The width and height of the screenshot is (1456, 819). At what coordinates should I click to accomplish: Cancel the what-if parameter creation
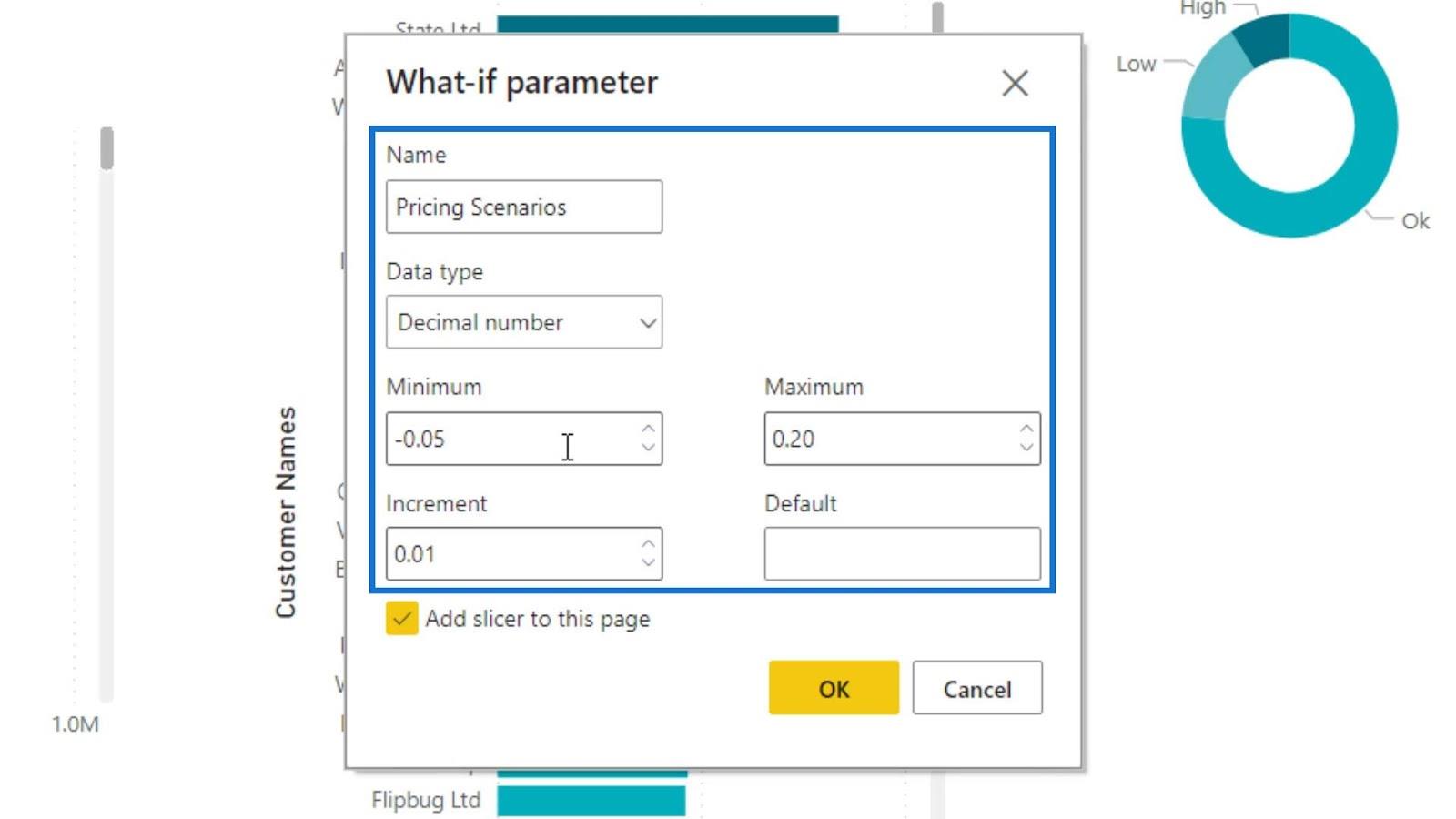coord(977,688)
